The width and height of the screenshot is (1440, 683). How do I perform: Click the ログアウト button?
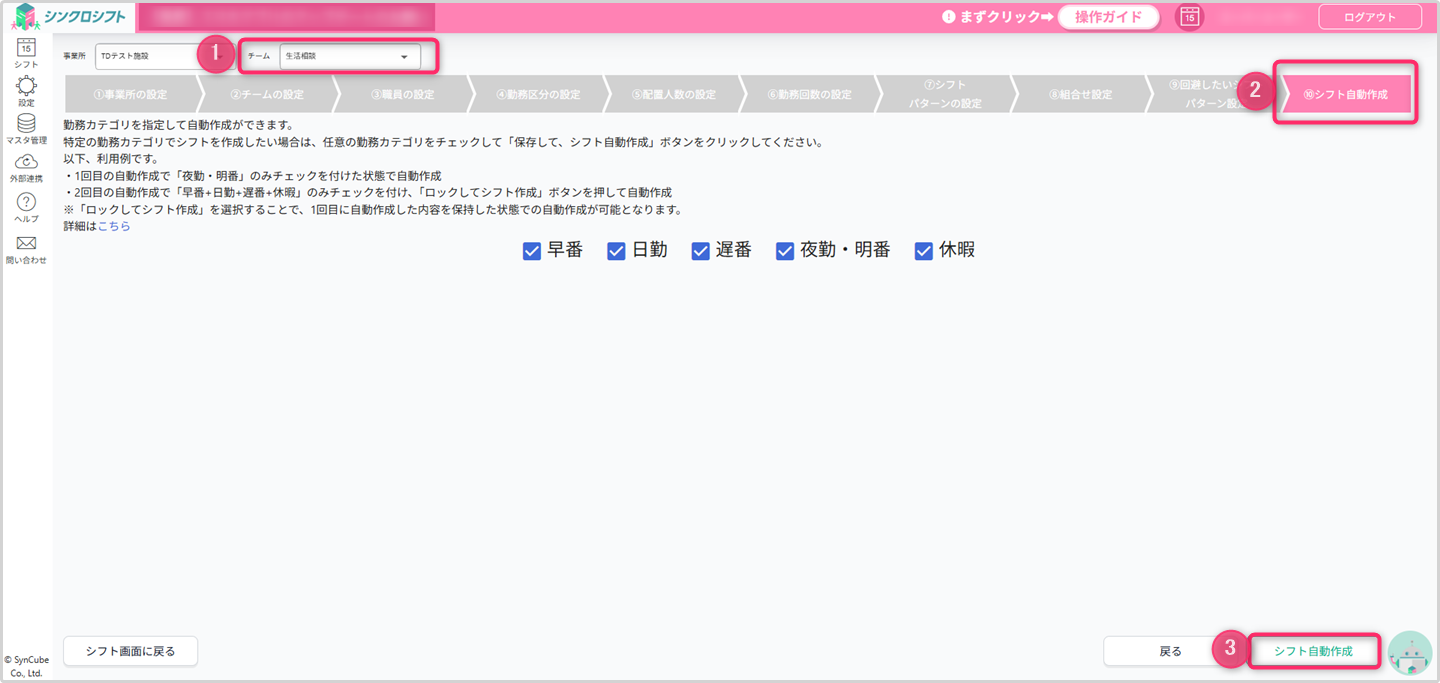click(x=1370, y=17)
